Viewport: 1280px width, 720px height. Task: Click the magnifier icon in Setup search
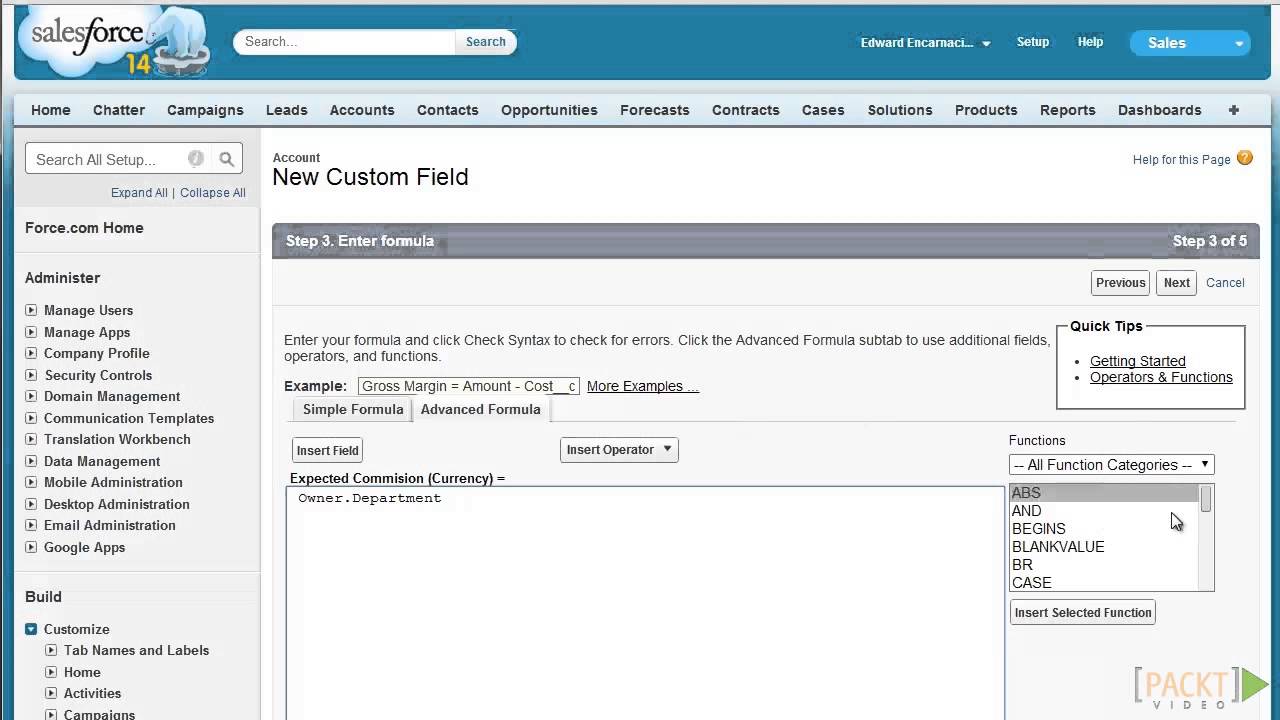click(227, 159)
